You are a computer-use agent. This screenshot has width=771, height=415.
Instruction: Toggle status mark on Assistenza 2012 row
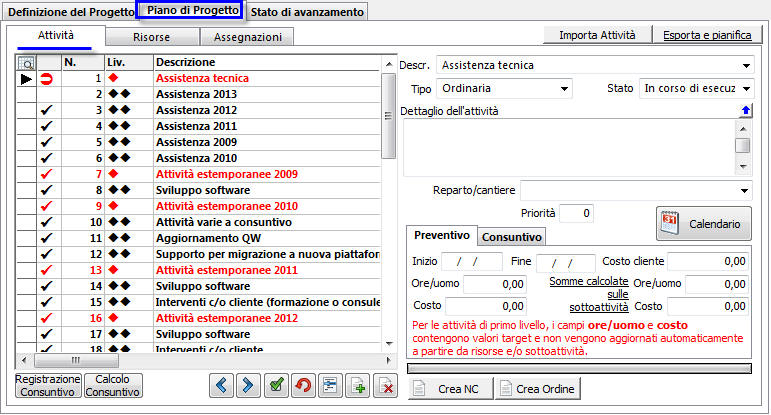pos(46,110)
